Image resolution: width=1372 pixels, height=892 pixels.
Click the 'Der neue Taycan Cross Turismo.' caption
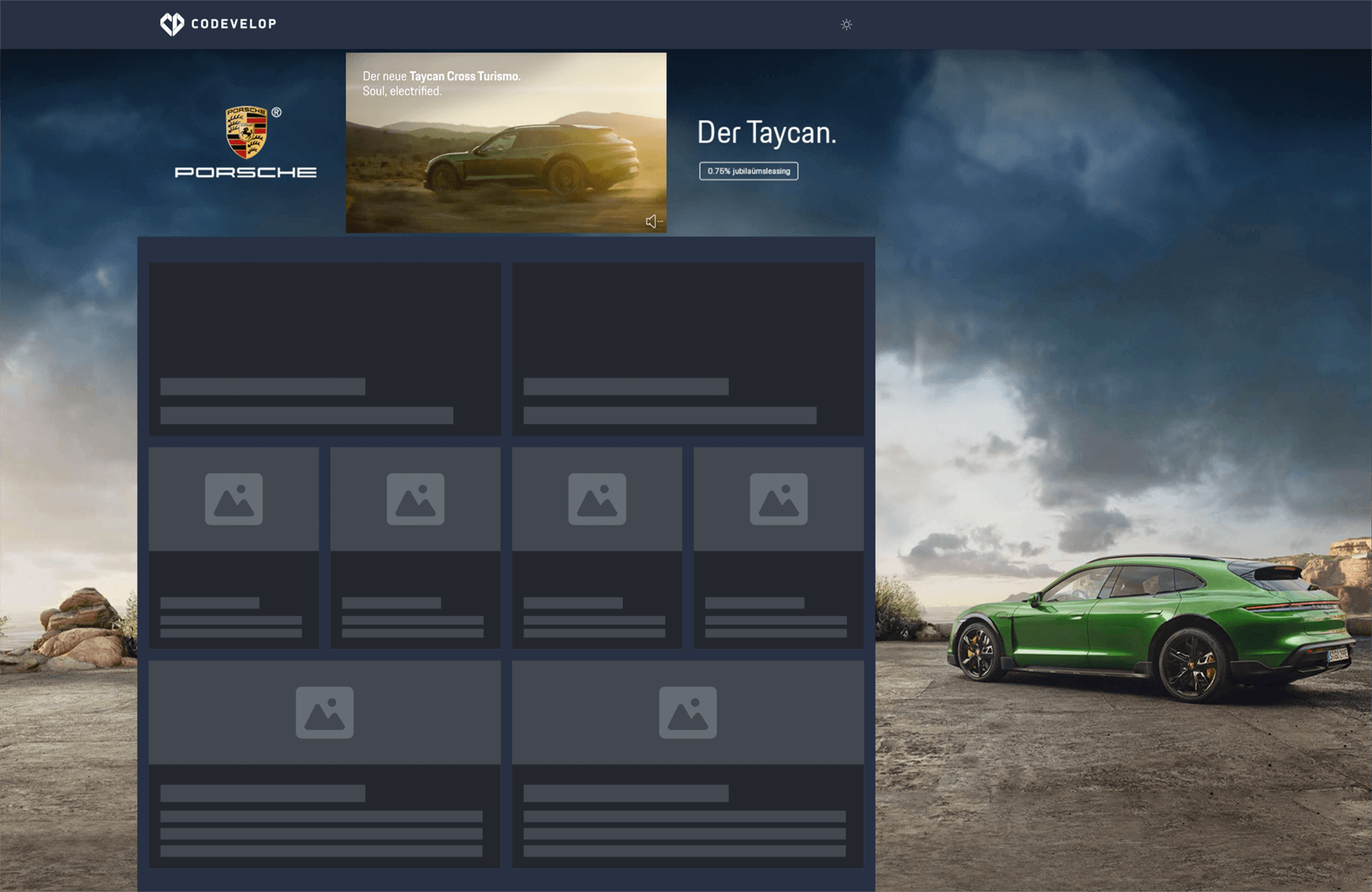coord(441,76)
